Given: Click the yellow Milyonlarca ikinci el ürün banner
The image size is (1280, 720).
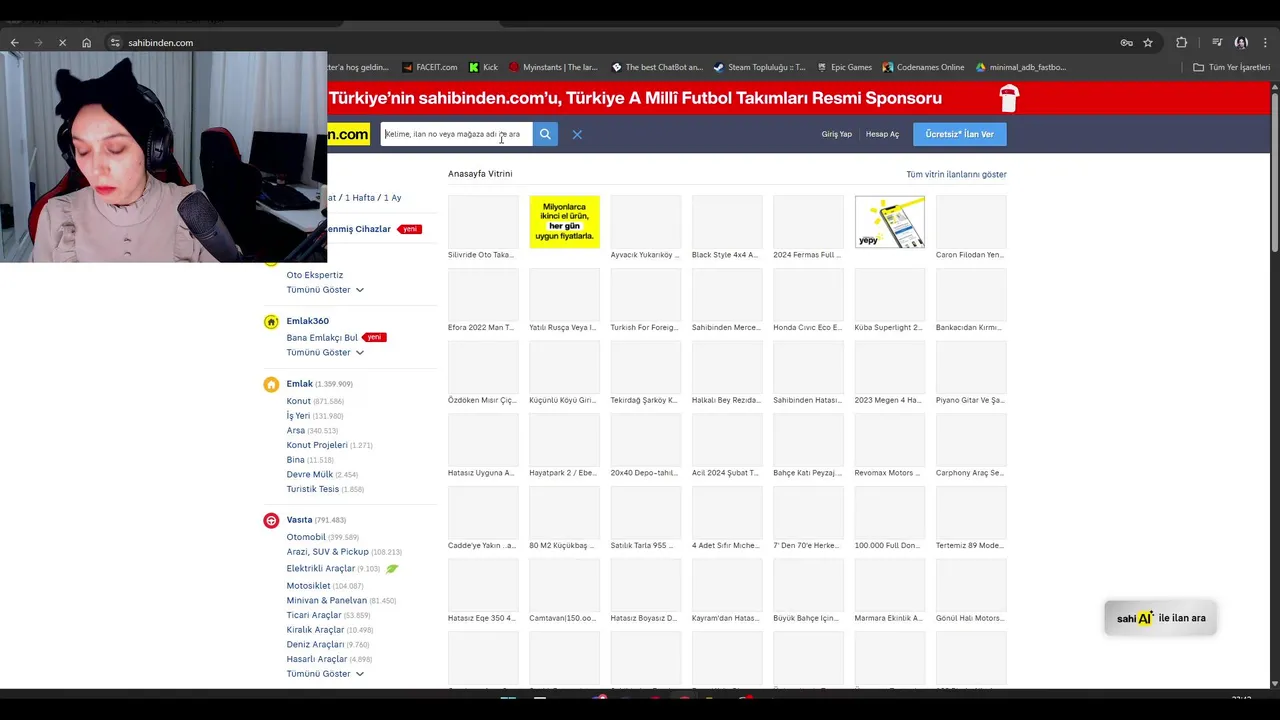Looking at the screenshot, I should (564, 222).
